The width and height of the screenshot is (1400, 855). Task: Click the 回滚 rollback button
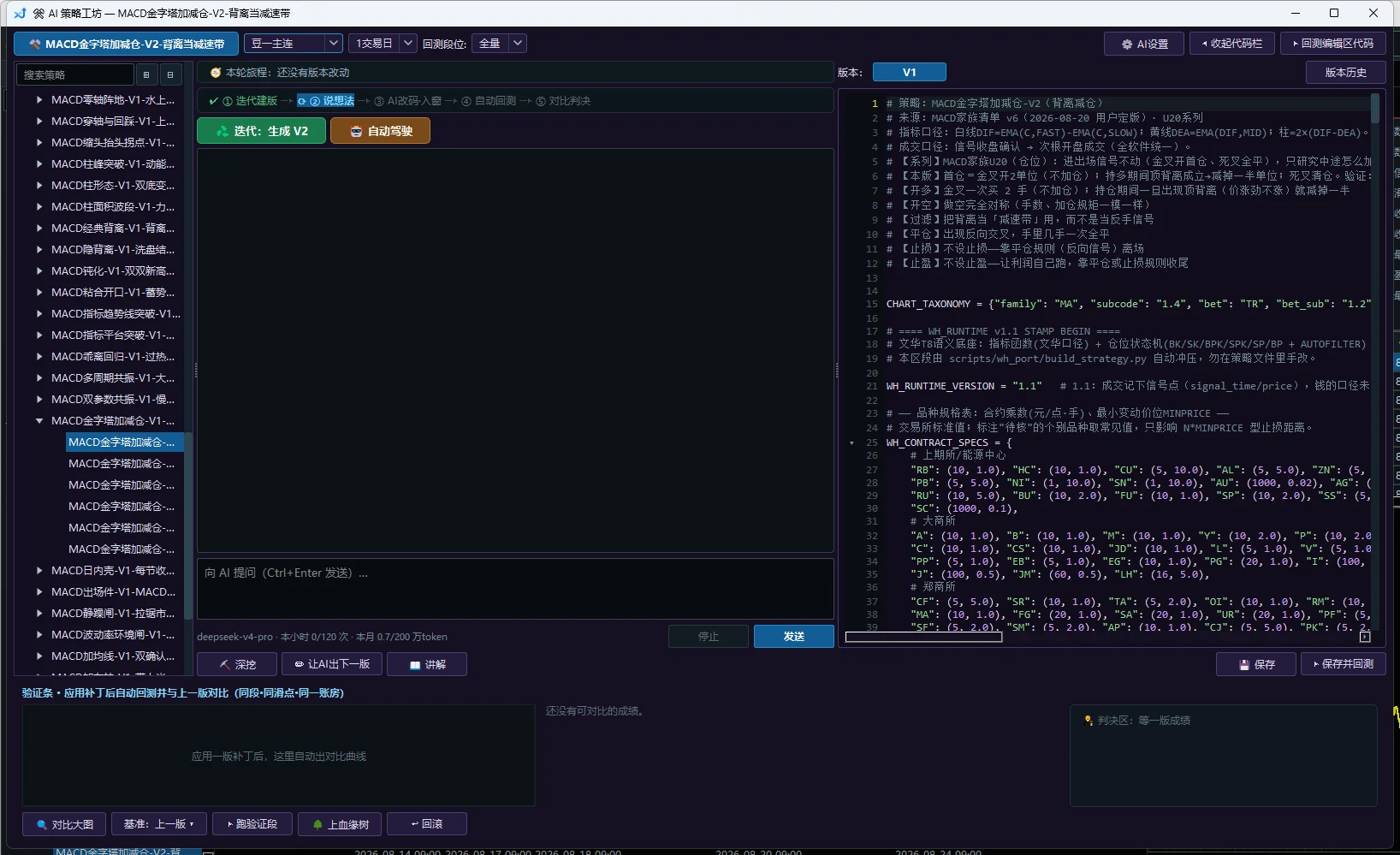coord(427,824)
